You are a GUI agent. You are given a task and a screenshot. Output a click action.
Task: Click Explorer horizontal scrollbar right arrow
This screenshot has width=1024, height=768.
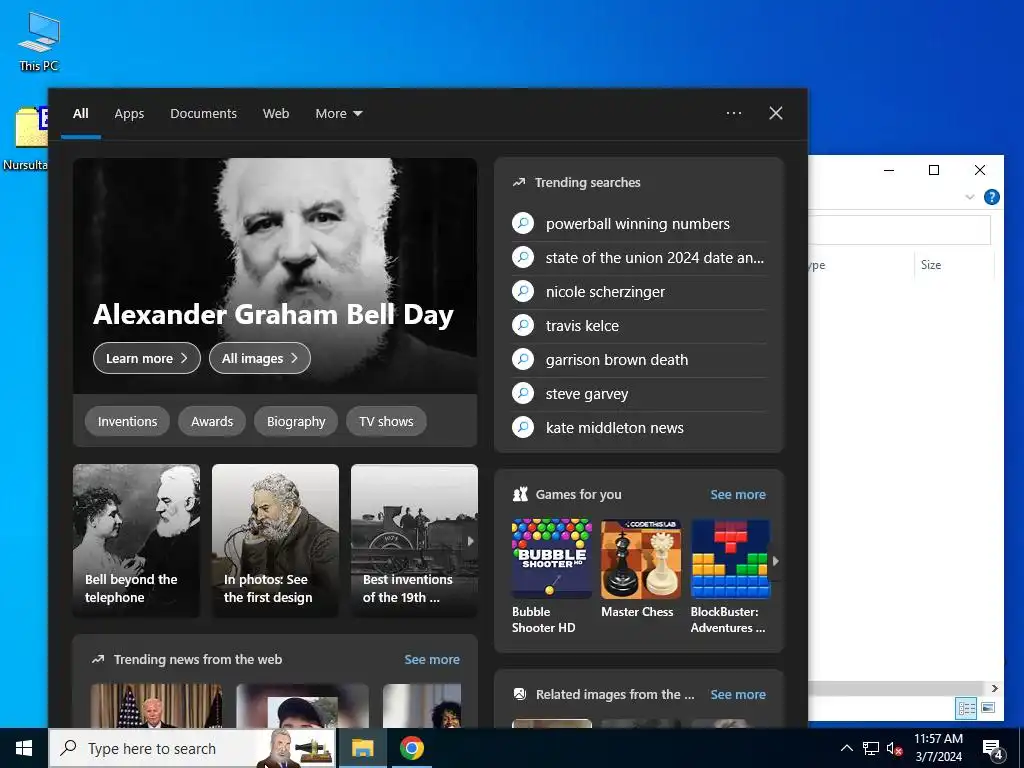(995, 688)
